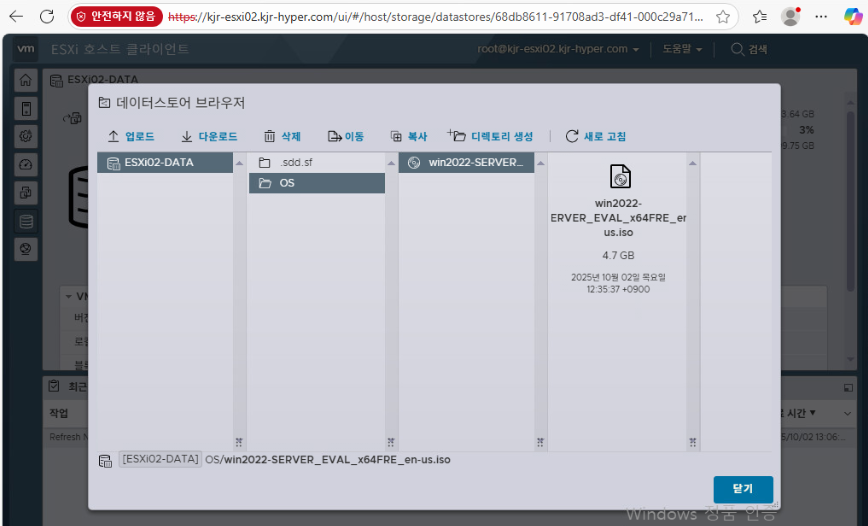Select ESXi02-DATA datastore in first column
The height and width of the screenshot is (526, 868).
[165, 163]
